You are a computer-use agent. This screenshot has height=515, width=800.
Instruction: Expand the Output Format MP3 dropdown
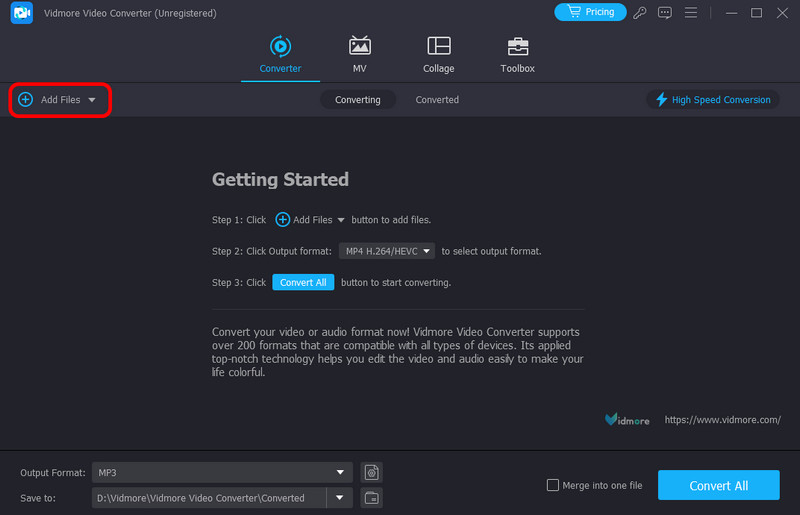point(340,472)
